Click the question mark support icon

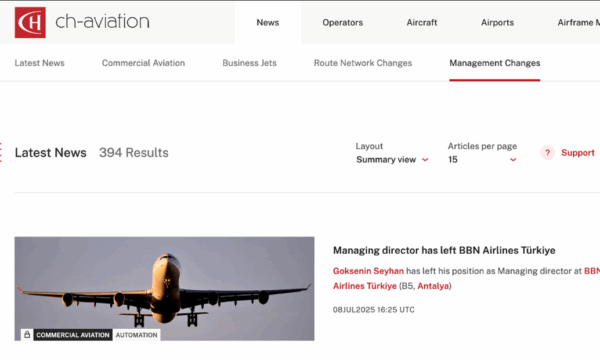[x=548, y=153]
